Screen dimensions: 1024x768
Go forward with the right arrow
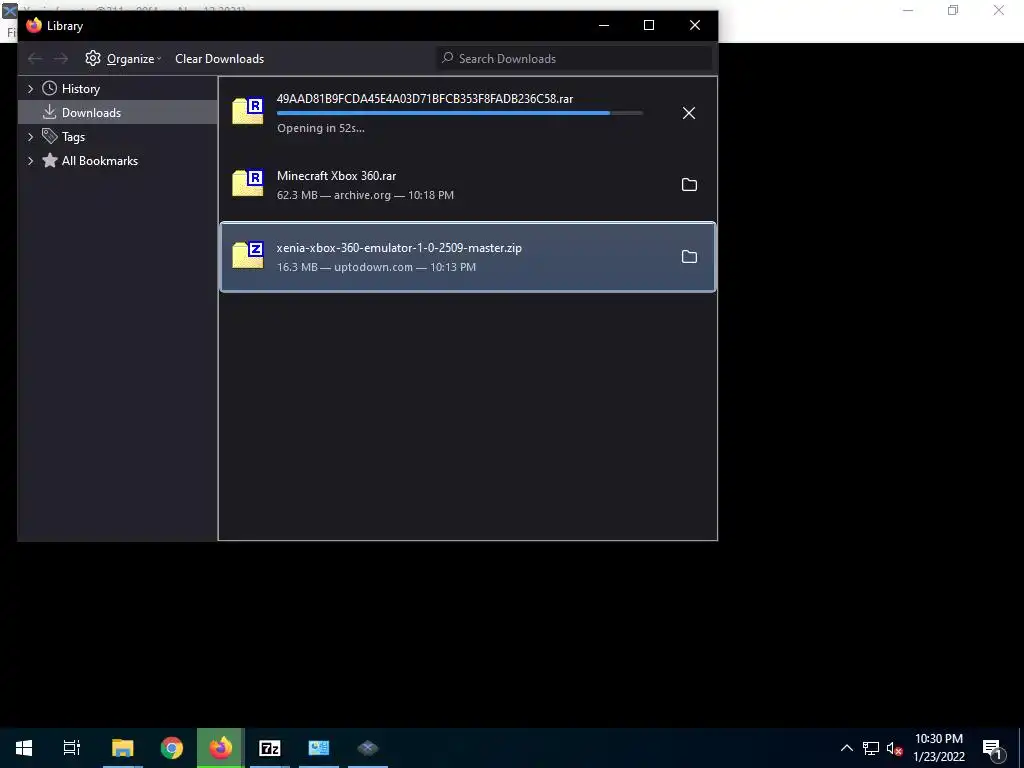61,59
